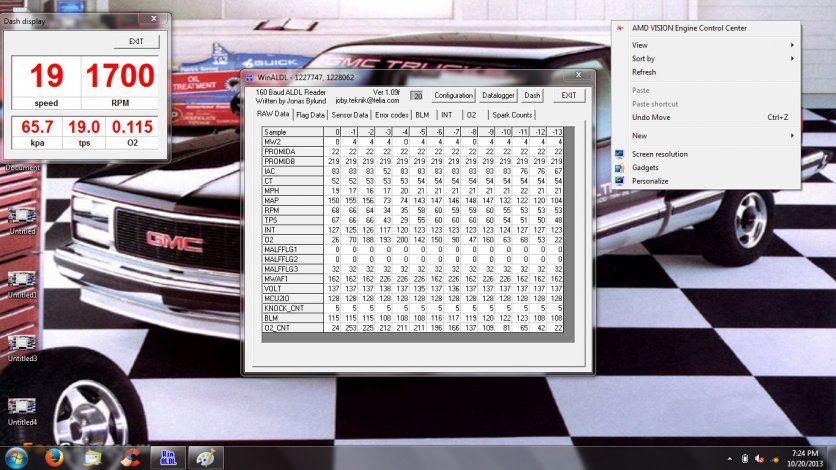Open the Untitled3 desktop shortcut
This screenshot has width=836, height=470.
22,349
